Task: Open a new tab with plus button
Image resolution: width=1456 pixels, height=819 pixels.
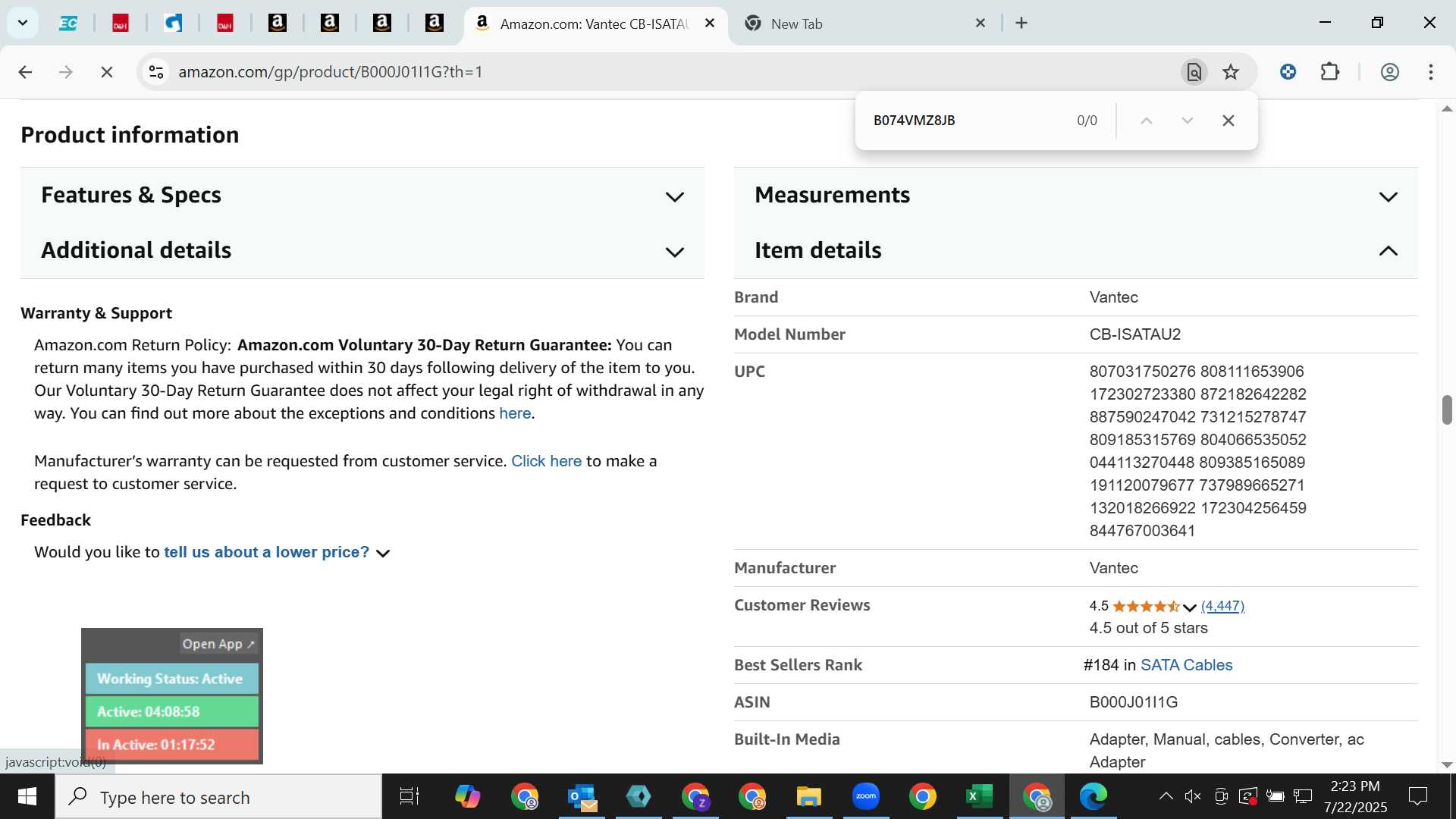Action: coord(1021,23)
